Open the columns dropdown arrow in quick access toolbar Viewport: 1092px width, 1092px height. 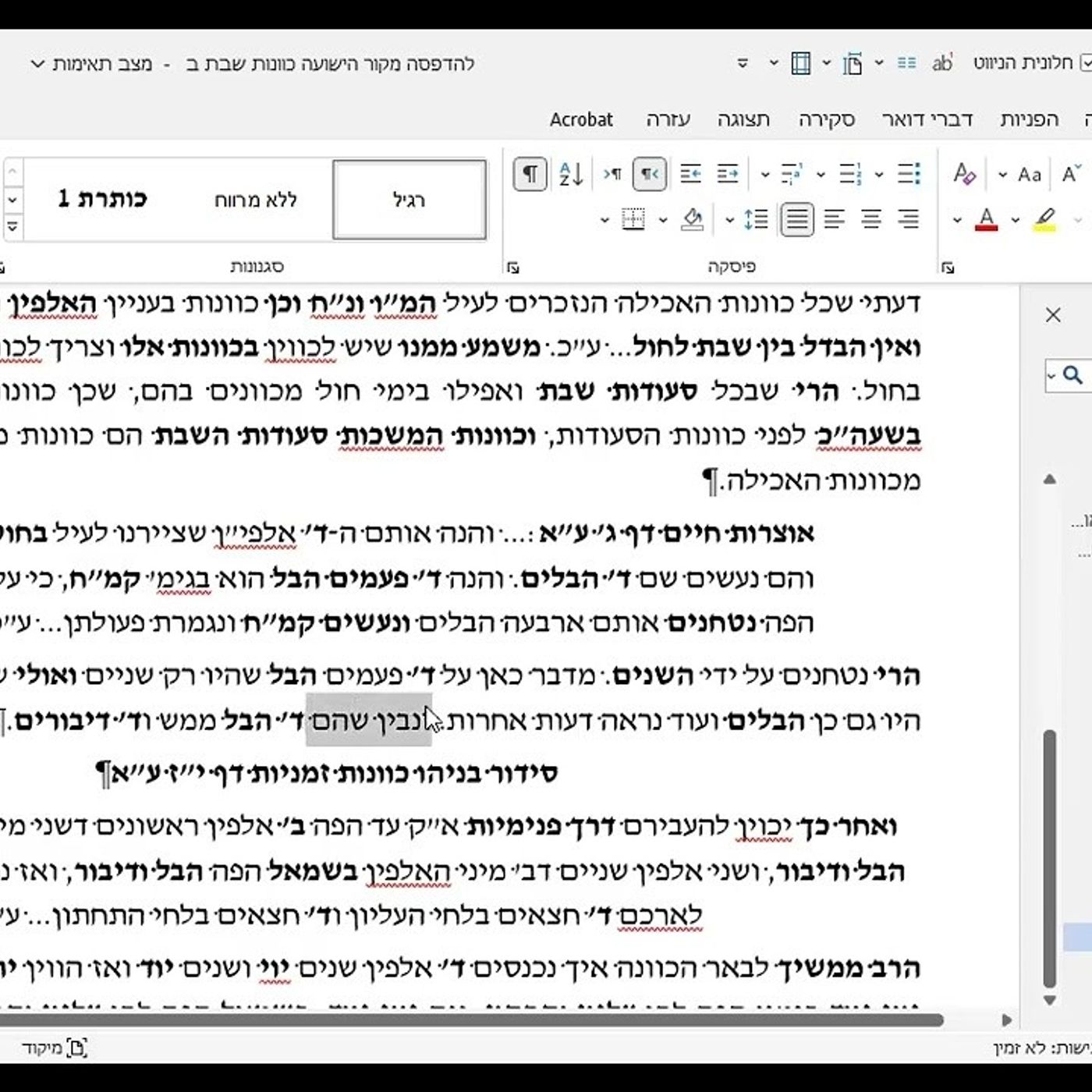click(x=879, y=62)
